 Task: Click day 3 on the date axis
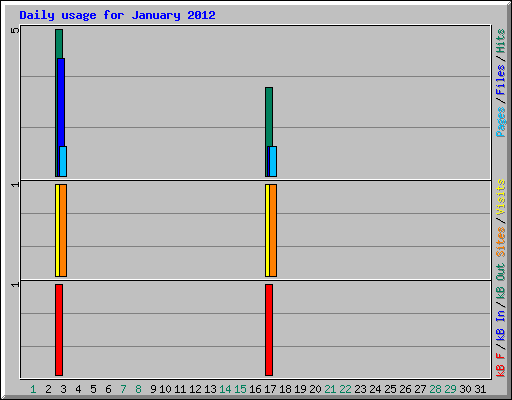pyautogui.click(x=63, y=389)
